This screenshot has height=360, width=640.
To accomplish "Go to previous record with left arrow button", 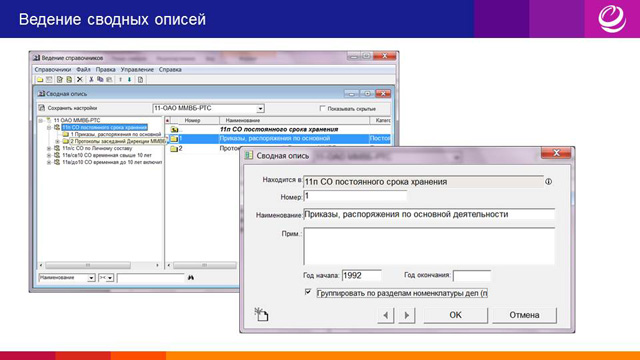I will (x=386, y=315).
